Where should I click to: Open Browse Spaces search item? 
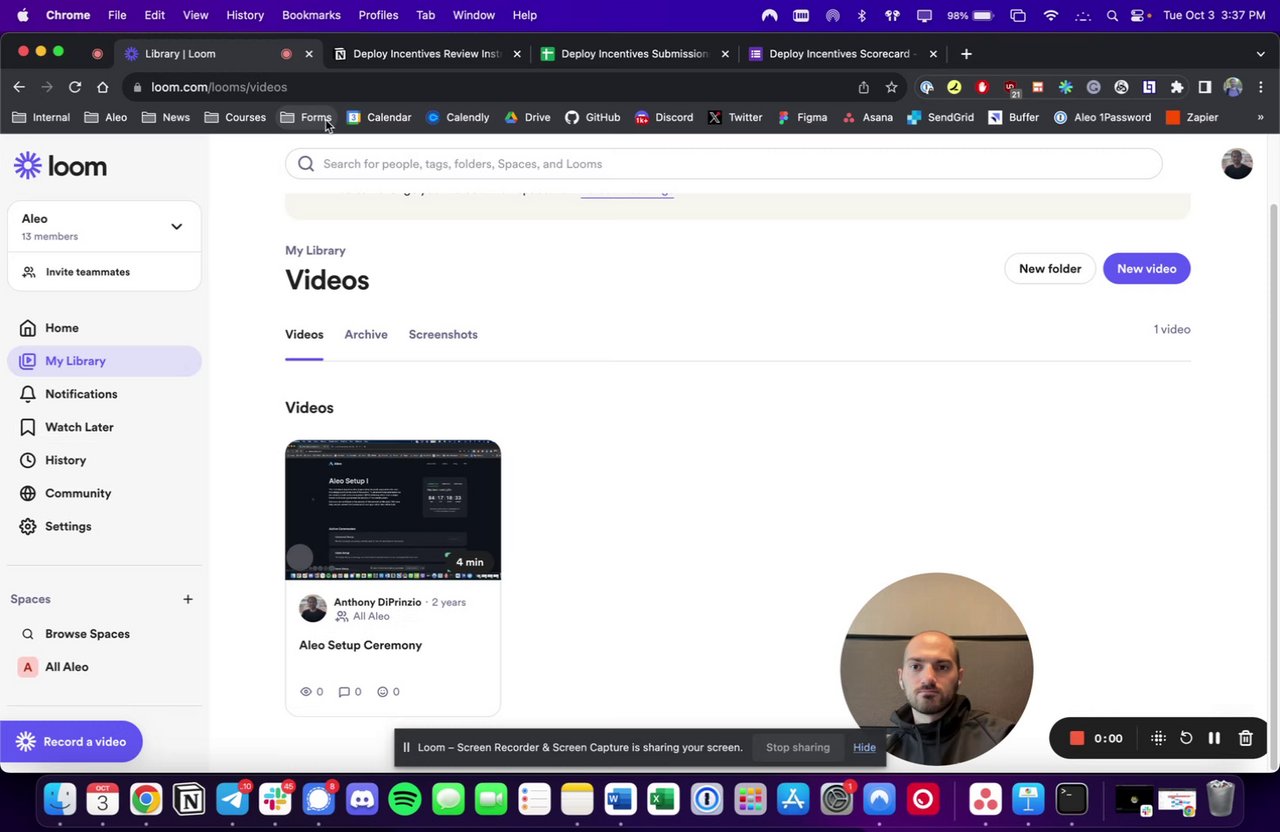(x=104, y=634)
